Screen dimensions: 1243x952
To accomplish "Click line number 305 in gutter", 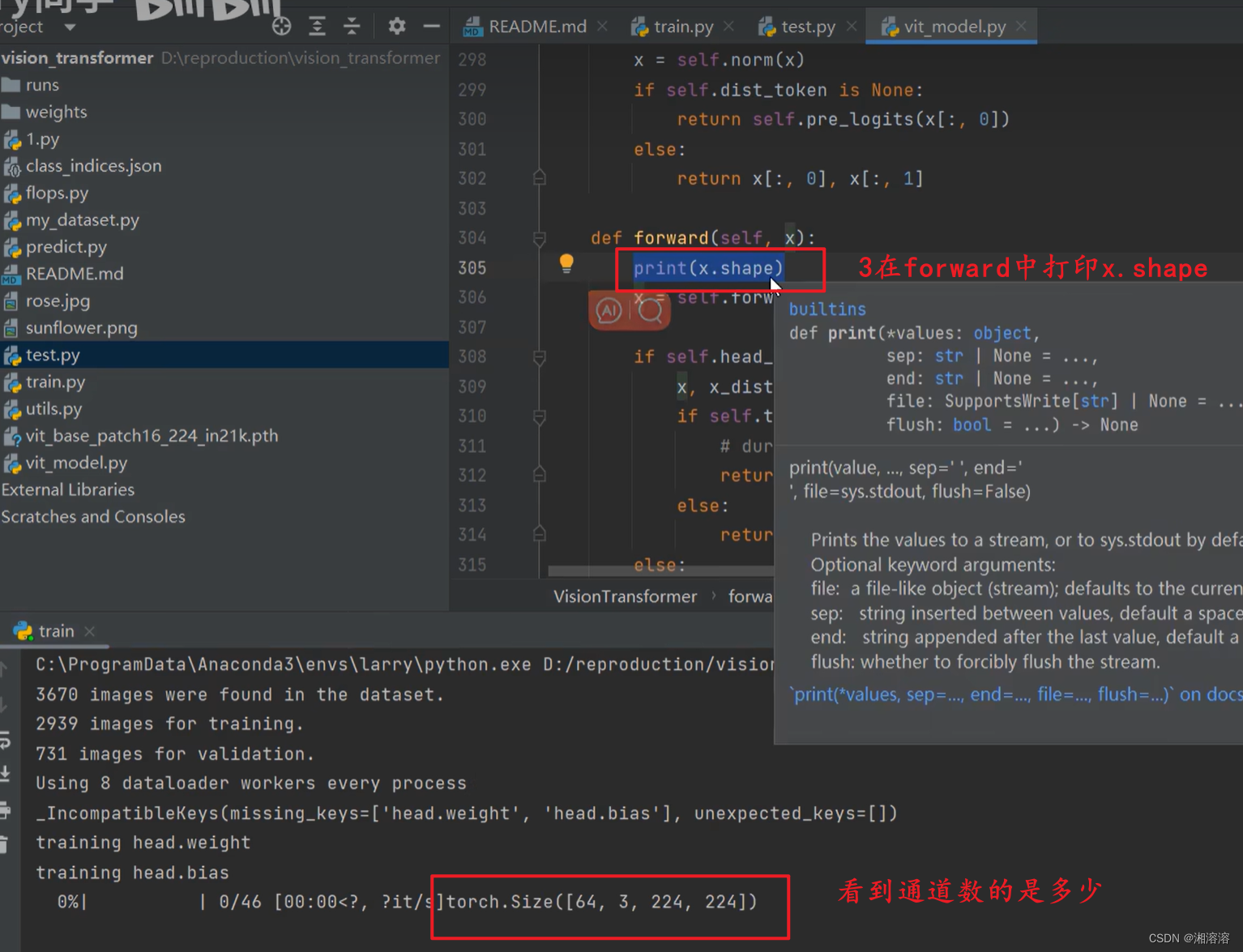I will [472, 268].
